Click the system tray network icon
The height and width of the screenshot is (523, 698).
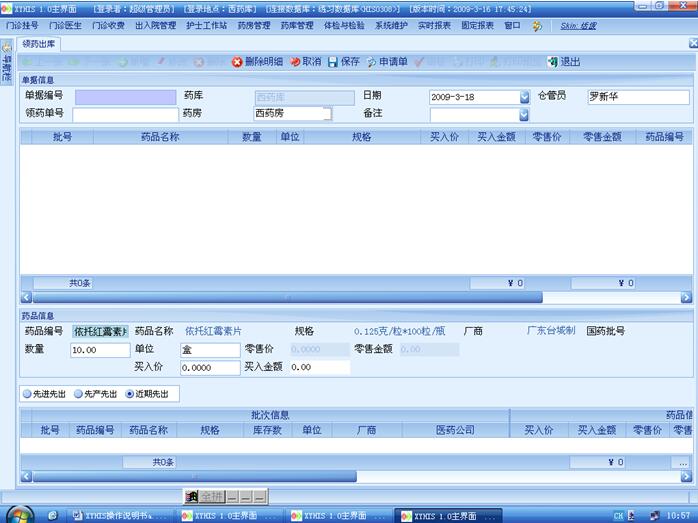coord(654,516)
